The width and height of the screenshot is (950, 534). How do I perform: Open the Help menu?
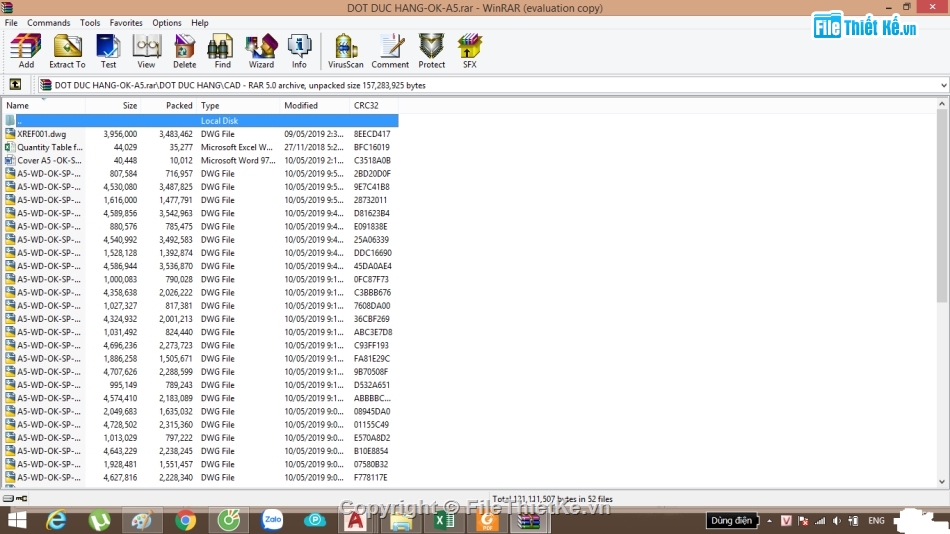pos(199,22)
